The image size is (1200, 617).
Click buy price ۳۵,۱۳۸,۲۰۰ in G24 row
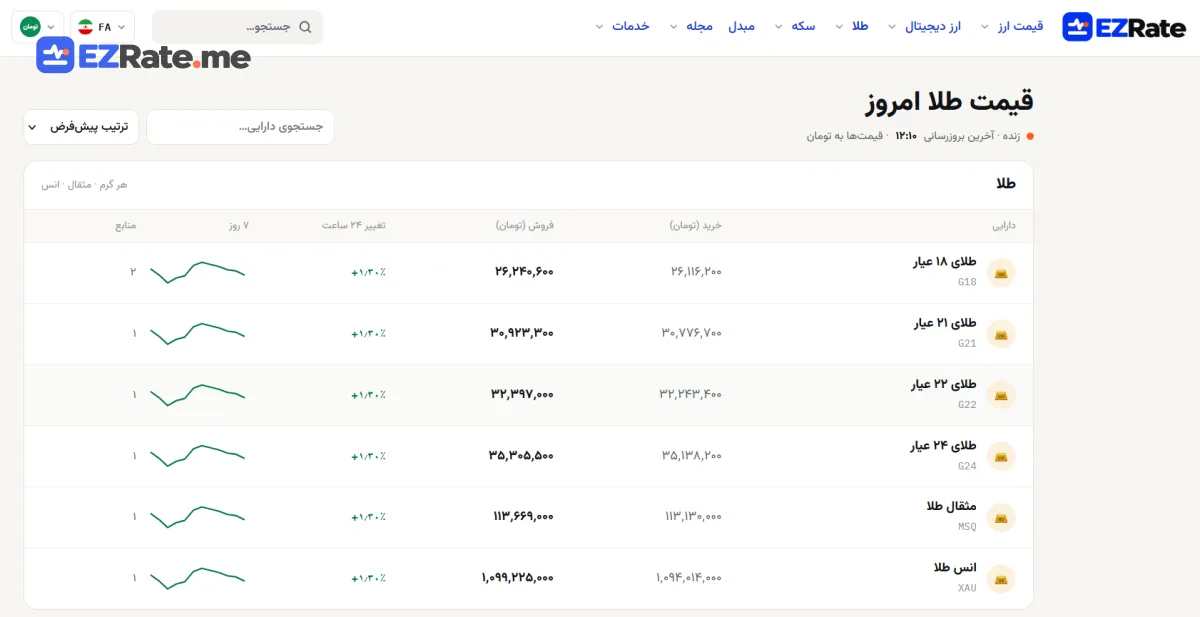[692, 455]
